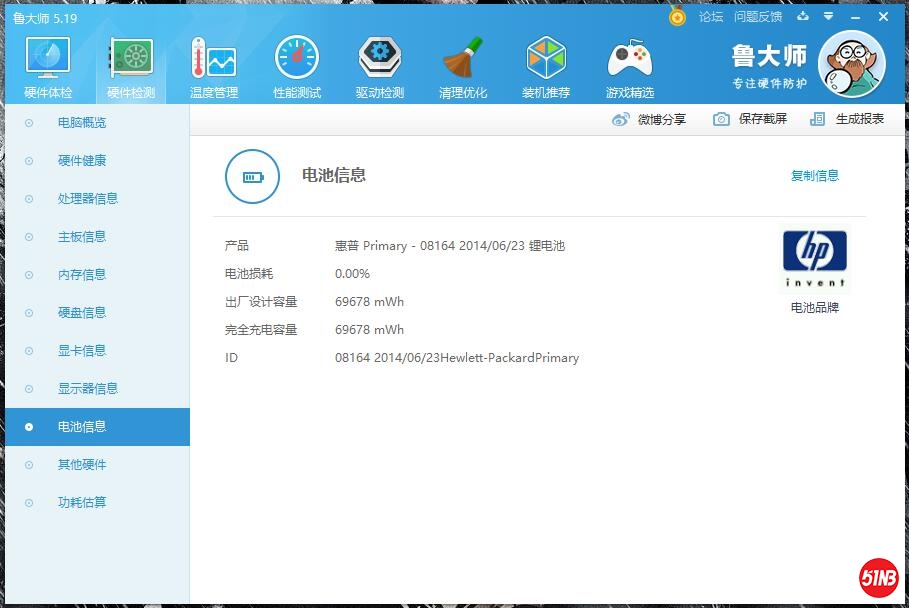The height and width of the screenshot is (608, 909).
Task: Open the 论坛 forum link
Action: coord(711,17)
